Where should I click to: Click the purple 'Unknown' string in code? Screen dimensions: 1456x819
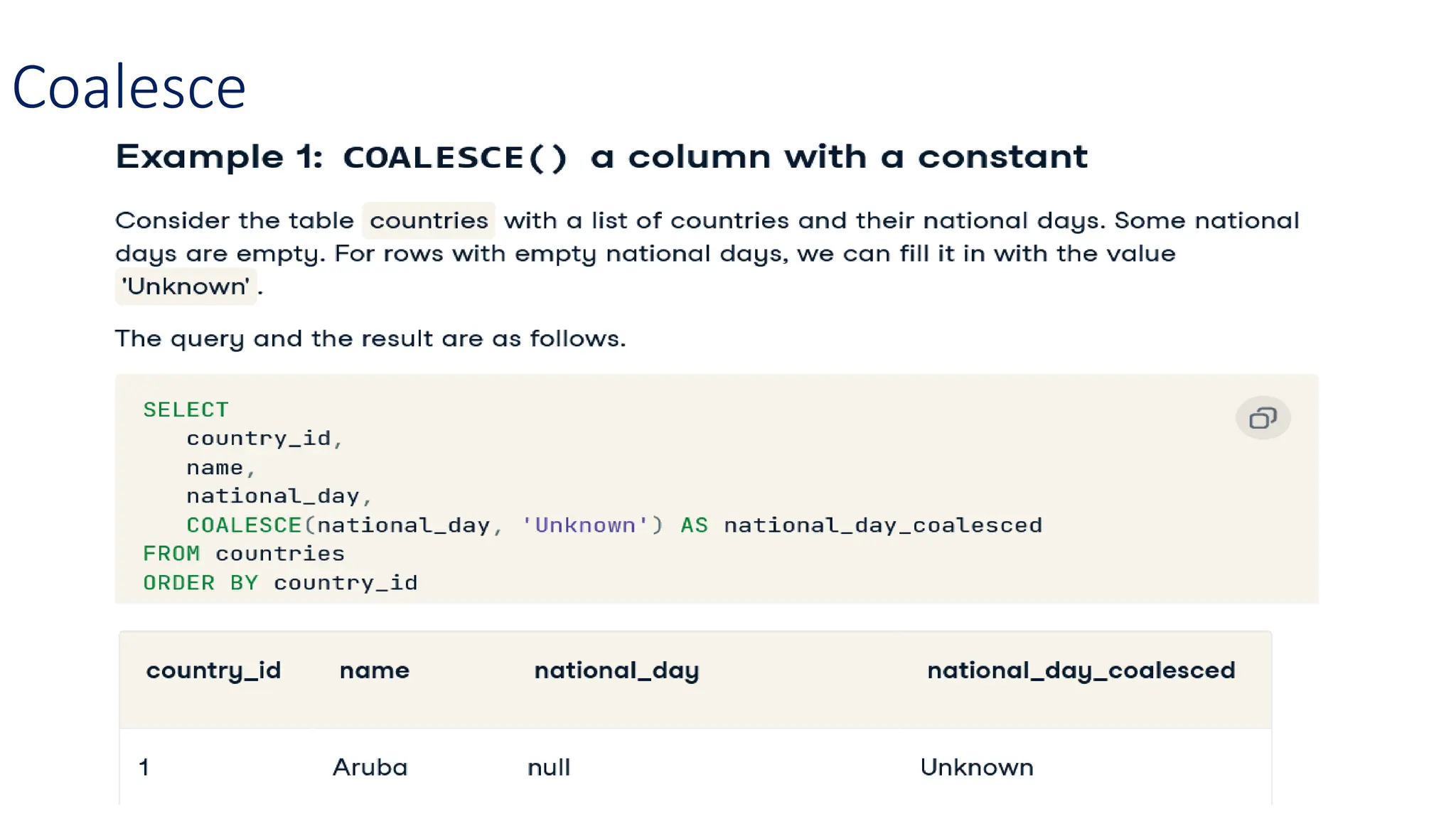(584, 525)
